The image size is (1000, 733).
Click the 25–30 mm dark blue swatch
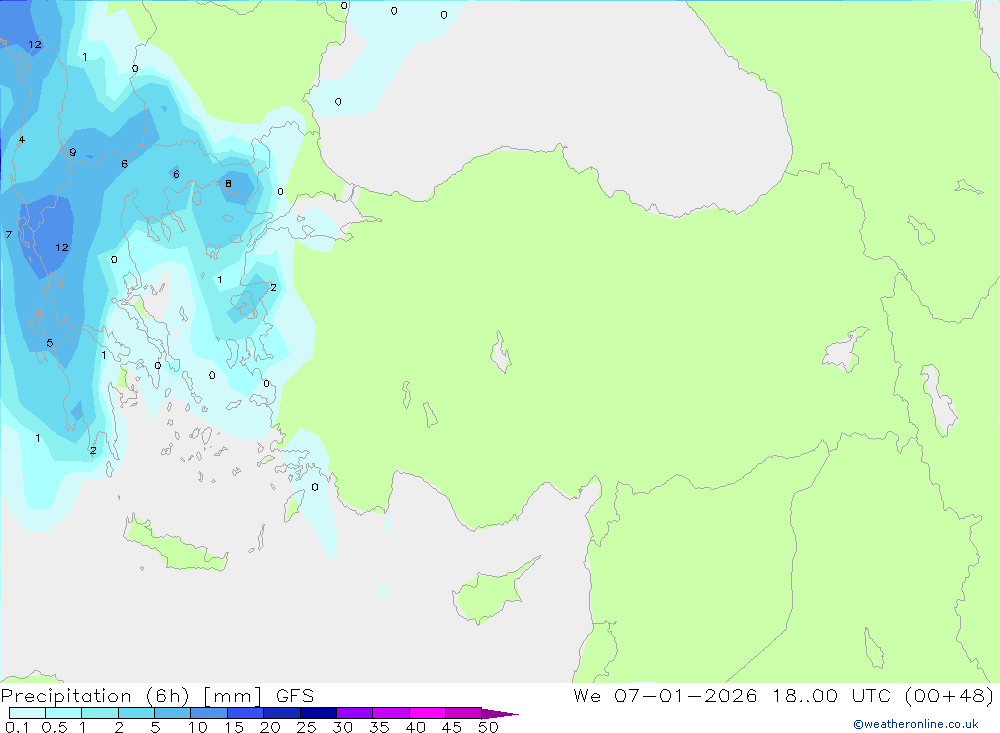318,713
